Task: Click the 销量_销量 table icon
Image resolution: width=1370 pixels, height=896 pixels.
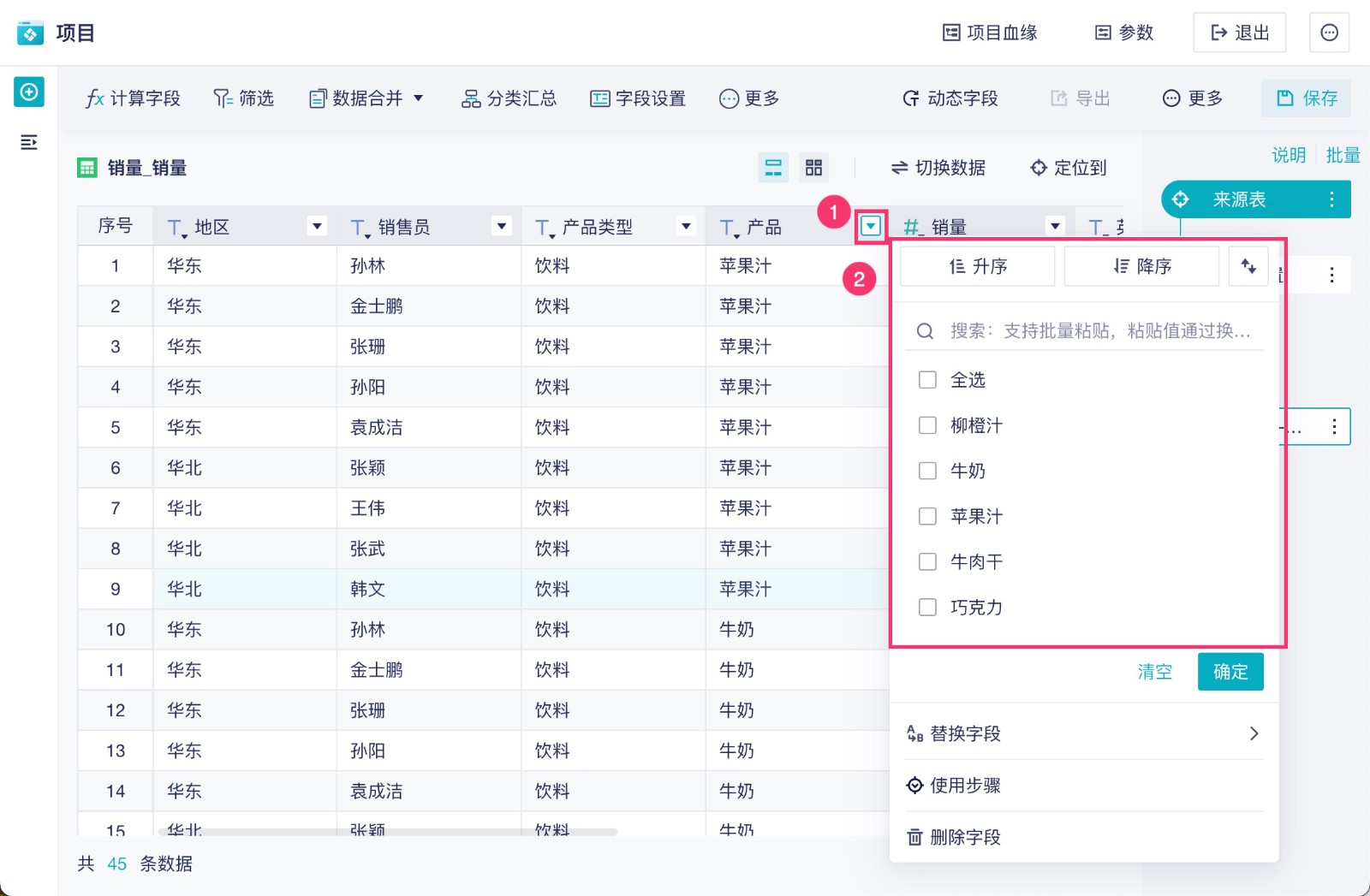Action: (x=87, y=168)
